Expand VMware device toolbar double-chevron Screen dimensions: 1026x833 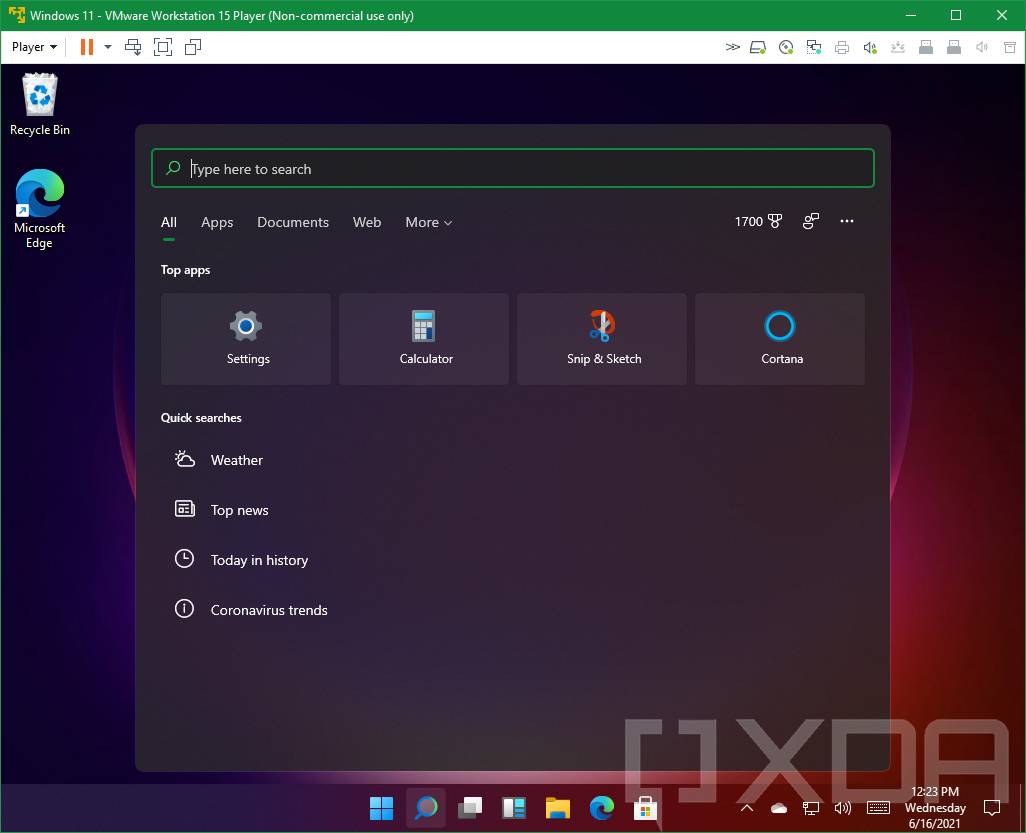[733, 47]
